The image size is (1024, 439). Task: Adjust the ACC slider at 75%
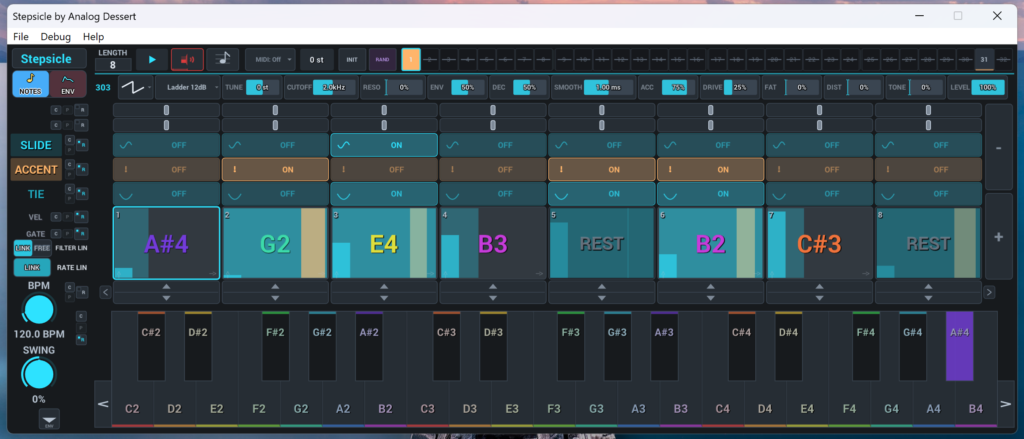679,87
